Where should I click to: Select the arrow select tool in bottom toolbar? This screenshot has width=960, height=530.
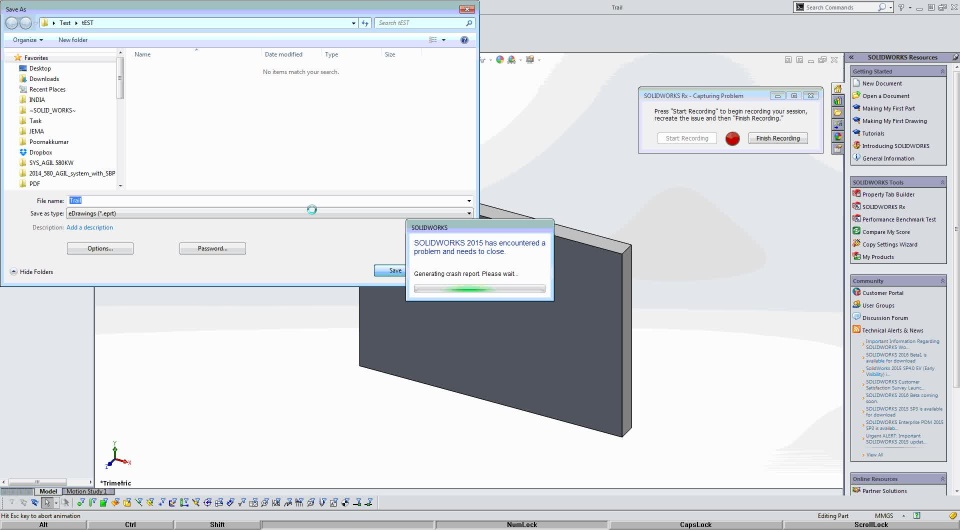[x=47, y=502]
